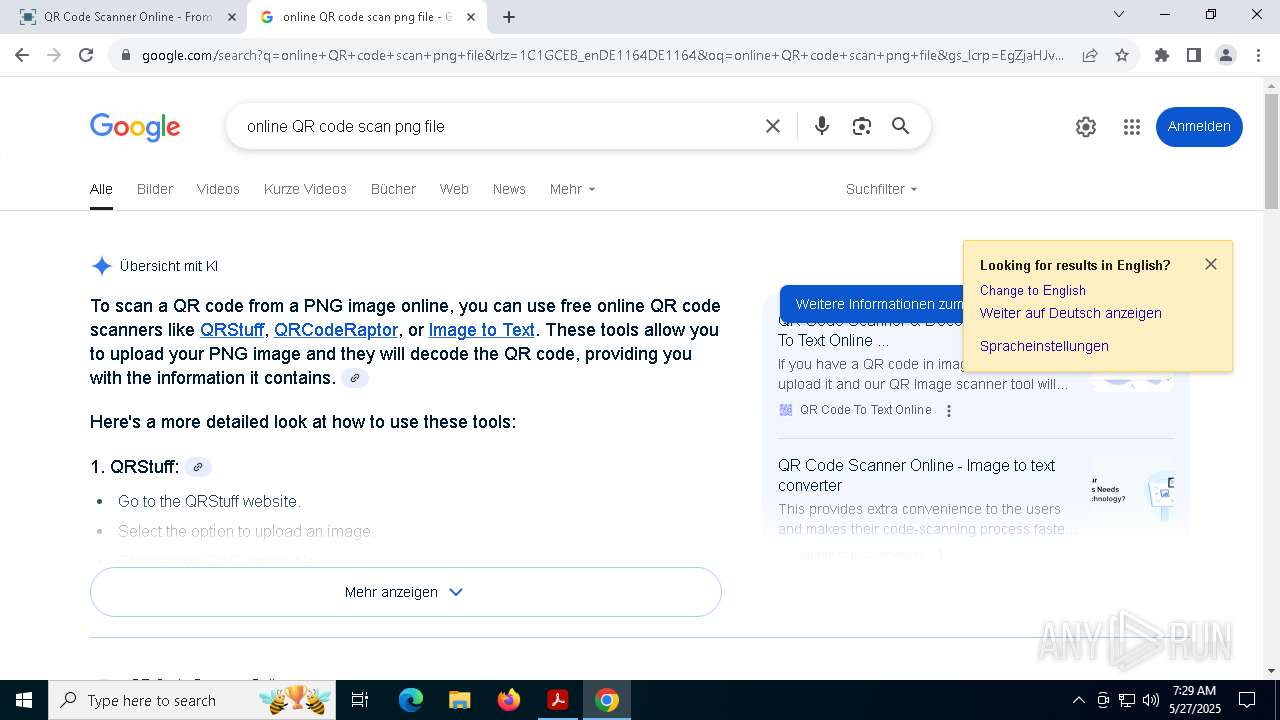Open the Chrome extensions puzzle icon
1280x720 pixels.
[x=1162, y=55]
